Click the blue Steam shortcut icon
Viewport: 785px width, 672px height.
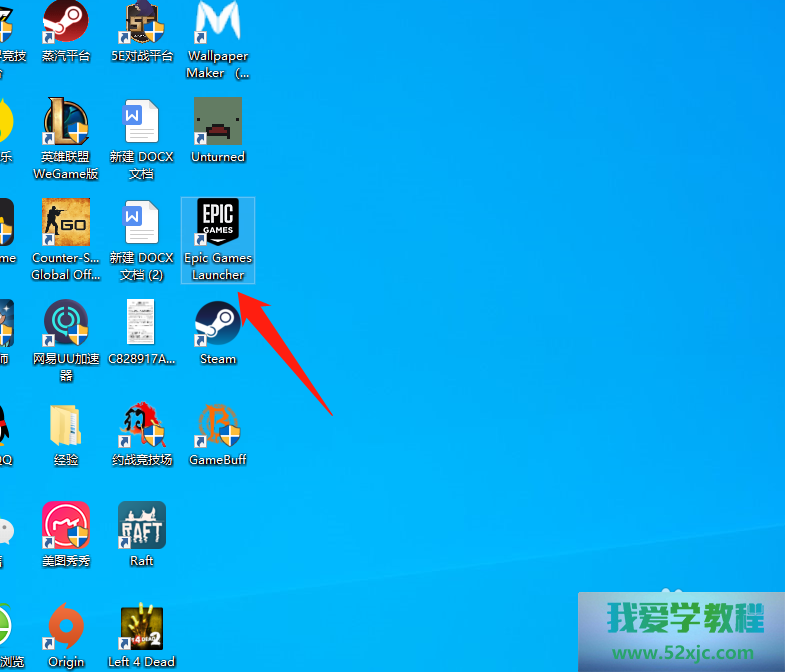coord(218,324)
